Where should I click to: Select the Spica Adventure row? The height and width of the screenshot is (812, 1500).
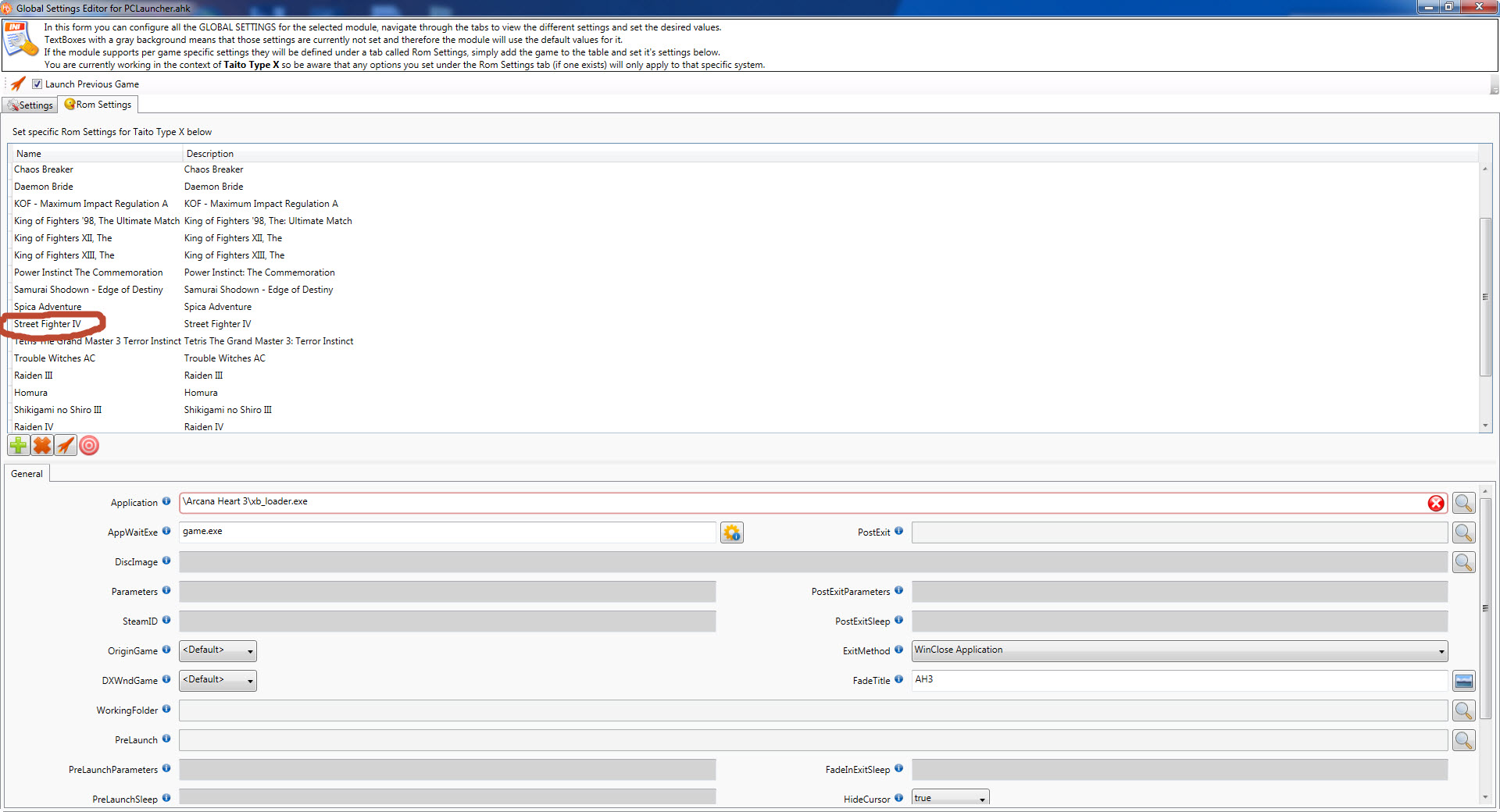pos(744,307)
